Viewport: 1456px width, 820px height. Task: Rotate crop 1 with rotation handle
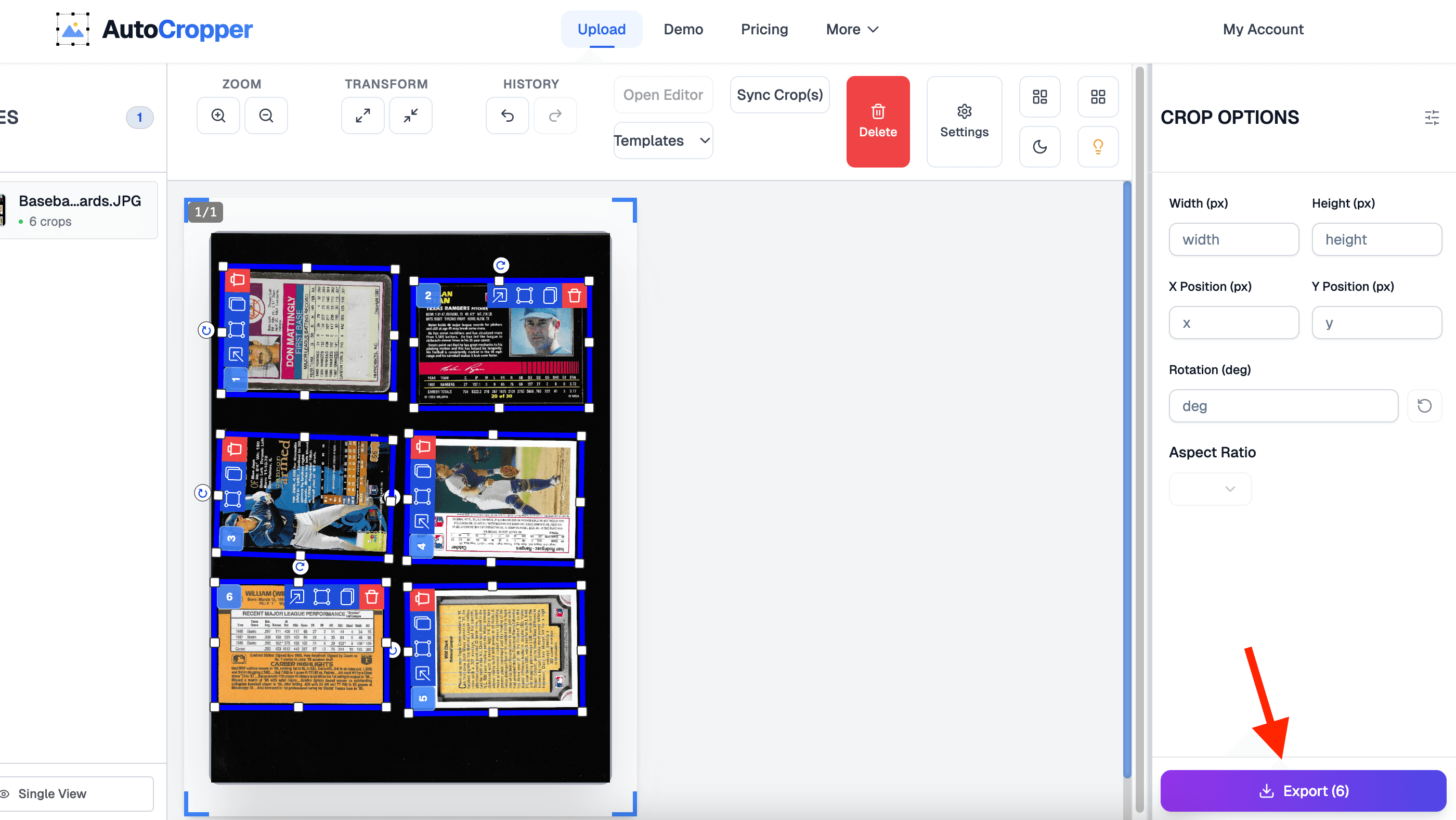[x=206, y=330]
